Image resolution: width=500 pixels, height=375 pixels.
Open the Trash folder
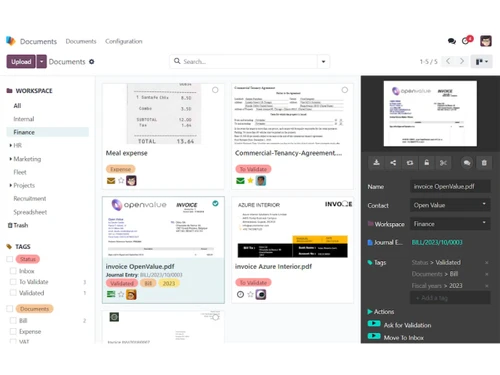(18, 225)
